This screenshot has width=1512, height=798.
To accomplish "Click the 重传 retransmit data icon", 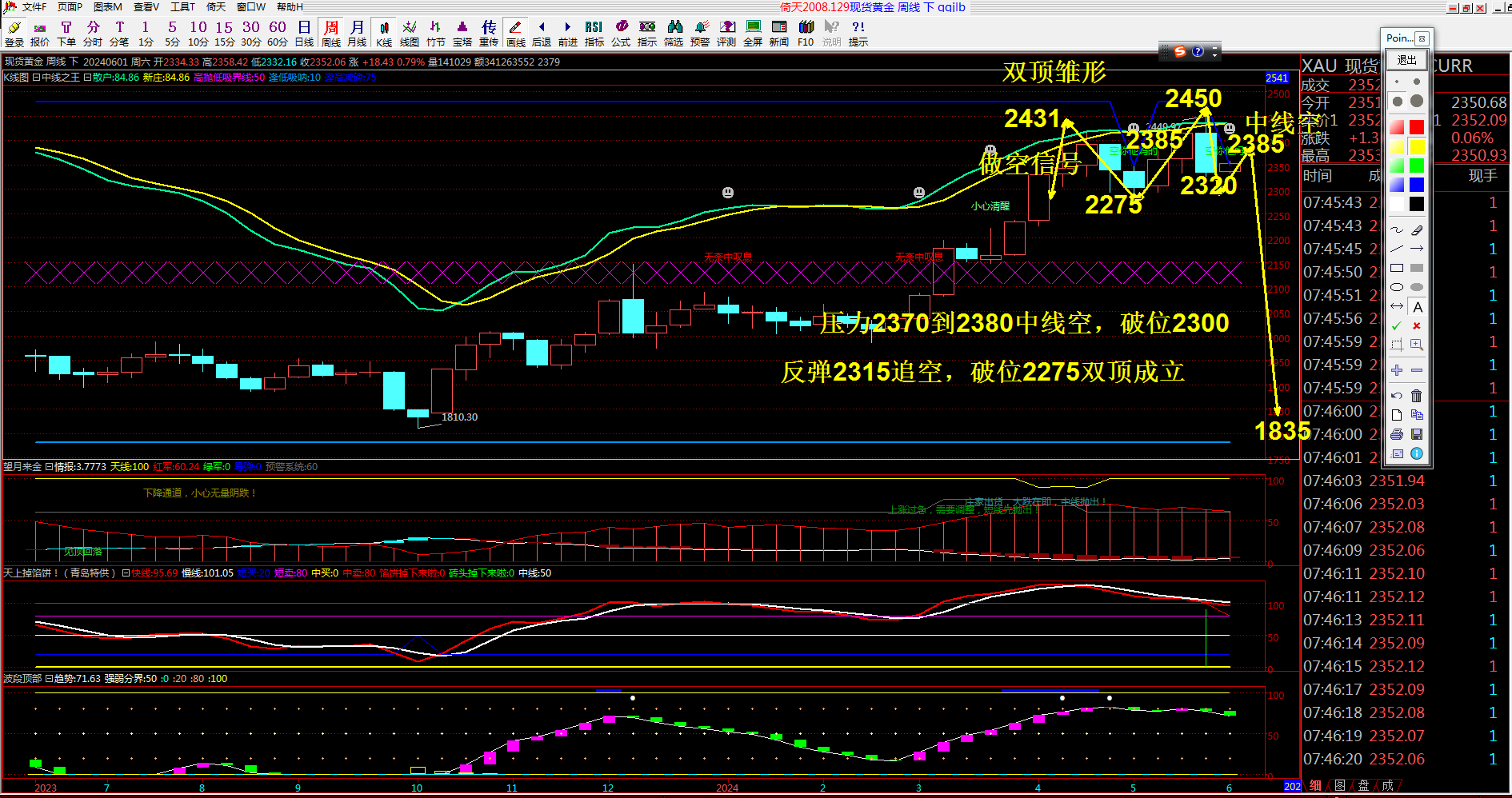I will click(489, 34).
